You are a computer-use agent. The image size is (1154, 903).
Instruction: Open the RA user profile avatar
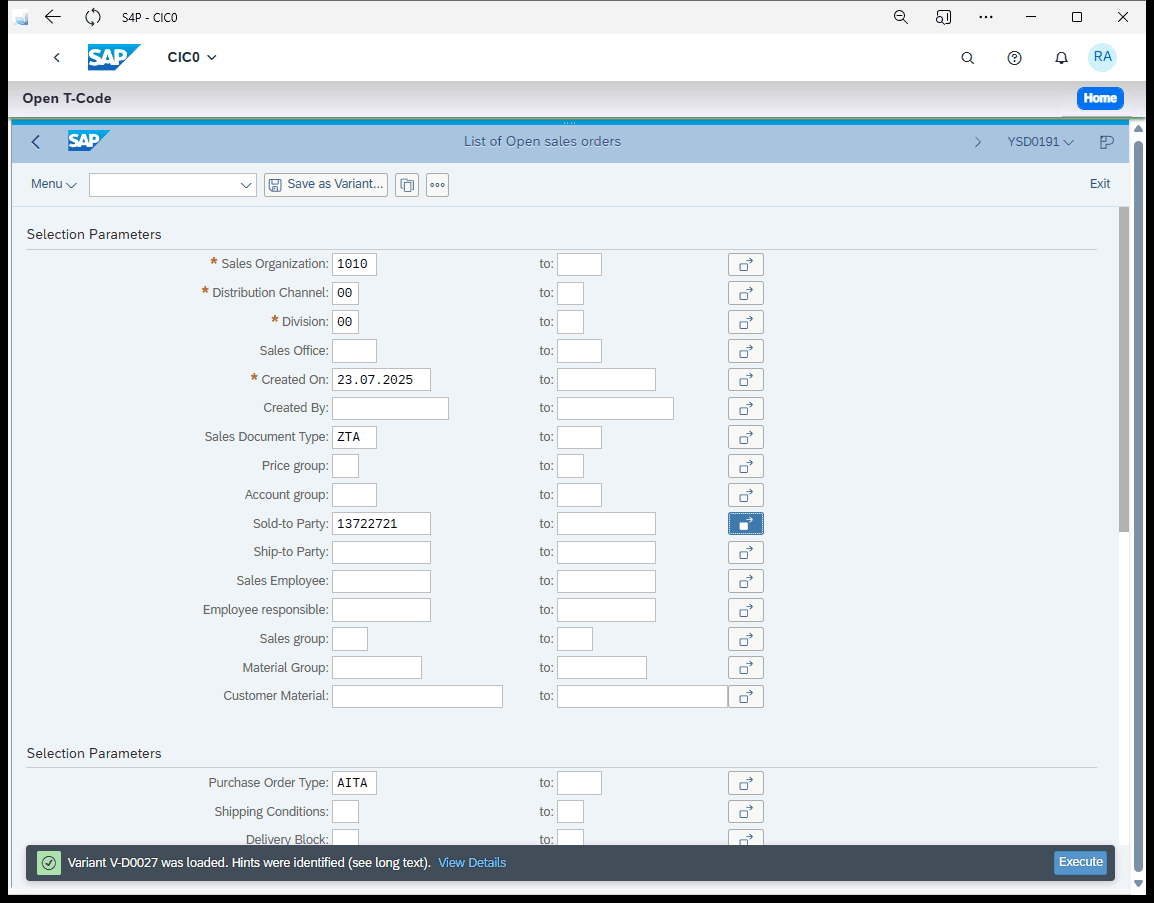1102,57
